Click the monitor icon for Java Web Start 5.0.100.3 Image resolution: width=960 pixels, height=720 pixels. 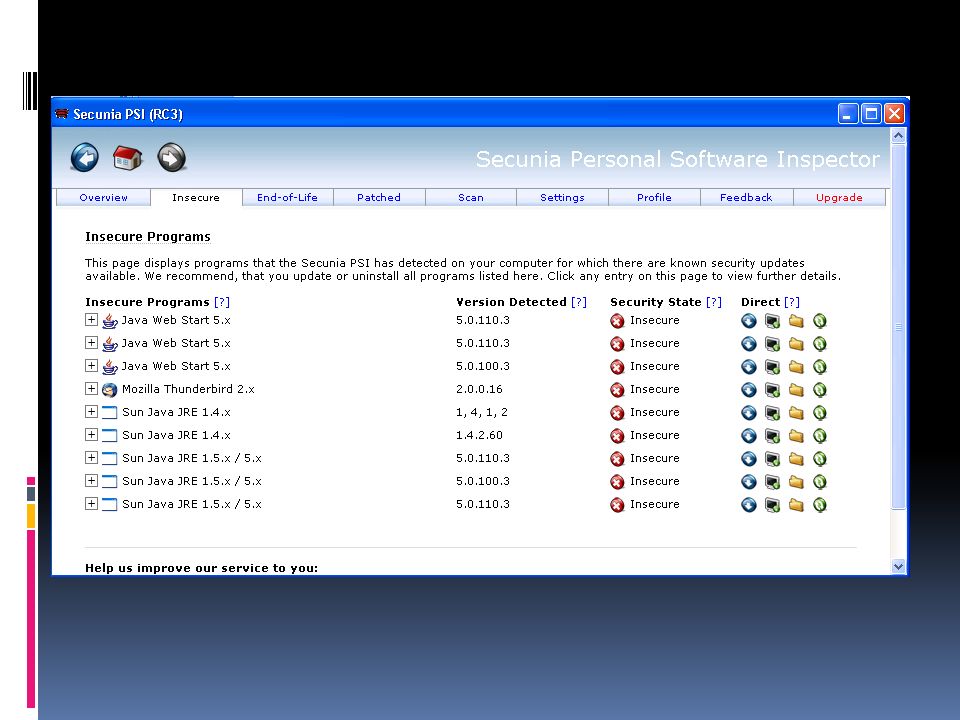click(x=772, y=367)
